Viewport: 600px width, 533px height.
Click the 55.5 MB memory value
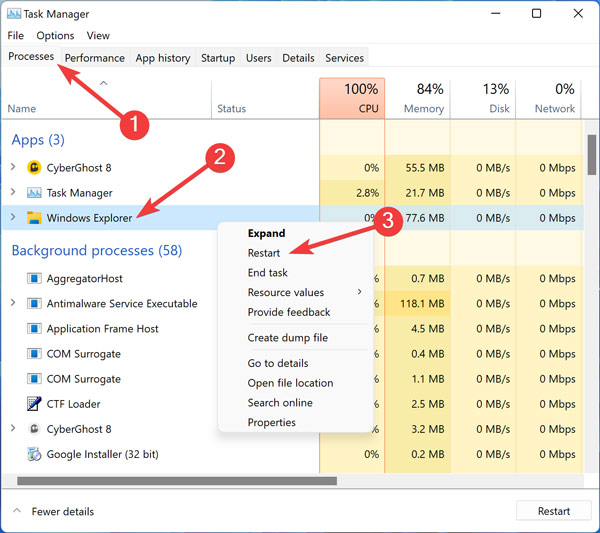(425, 168)
